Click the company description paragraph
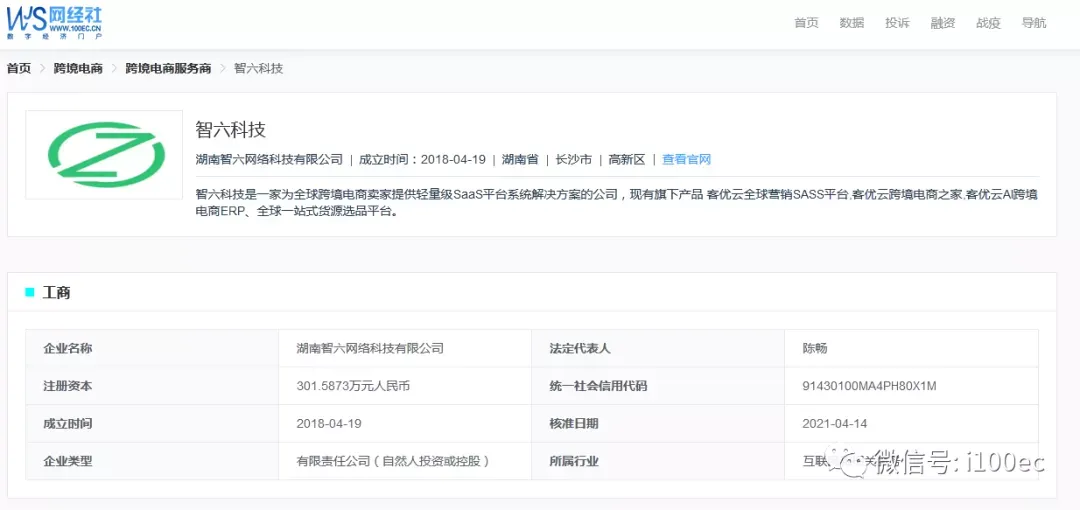 (x=616, y=203)
